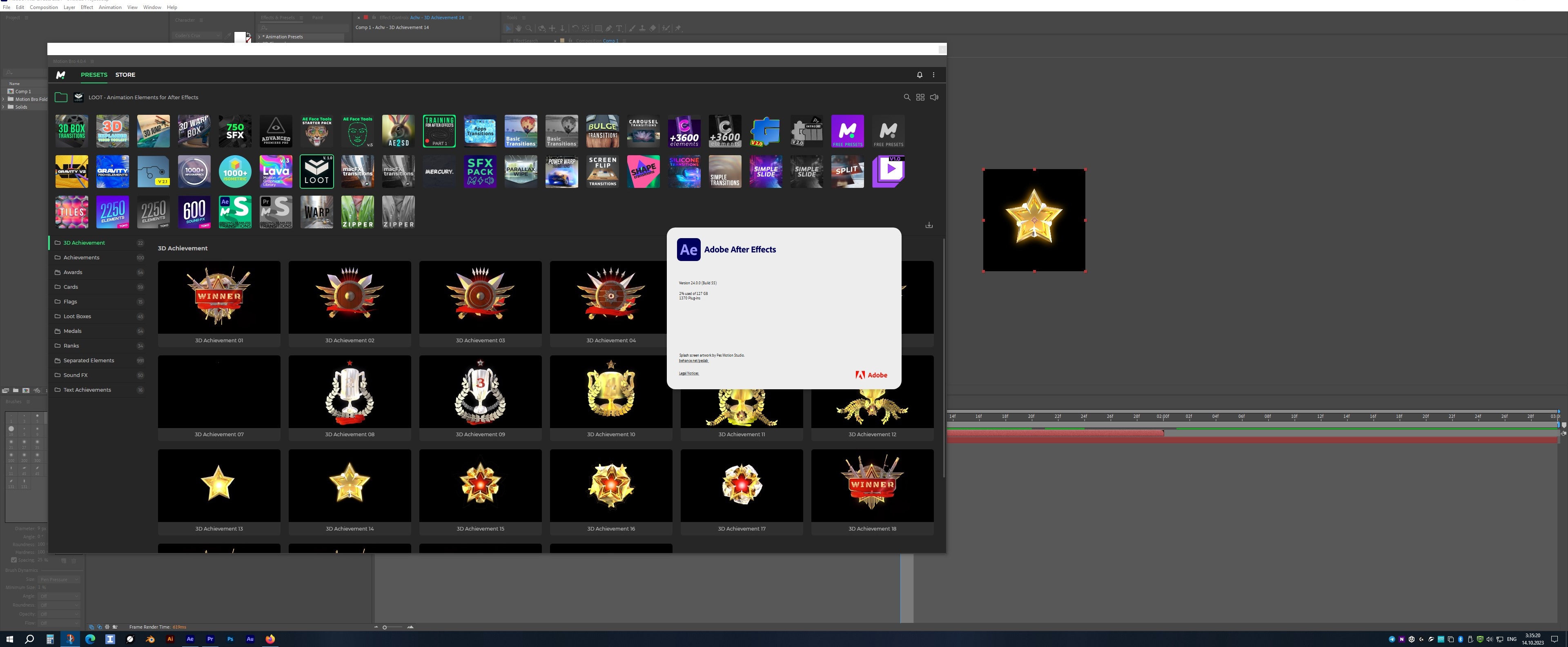Select the SFX Pack preset icon
This screenshot has width=1568, height=647.
[480, 172]
